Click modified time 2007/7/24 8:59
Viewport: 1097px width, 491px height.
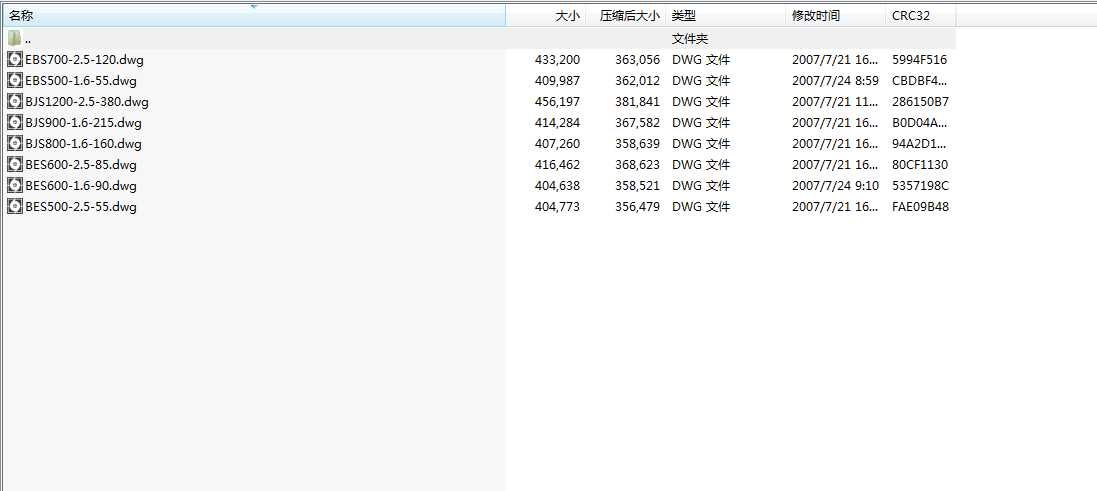835,80
